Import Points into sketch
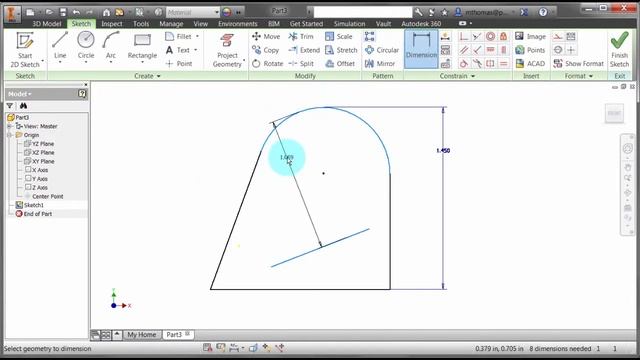 (x=530, y=50)
